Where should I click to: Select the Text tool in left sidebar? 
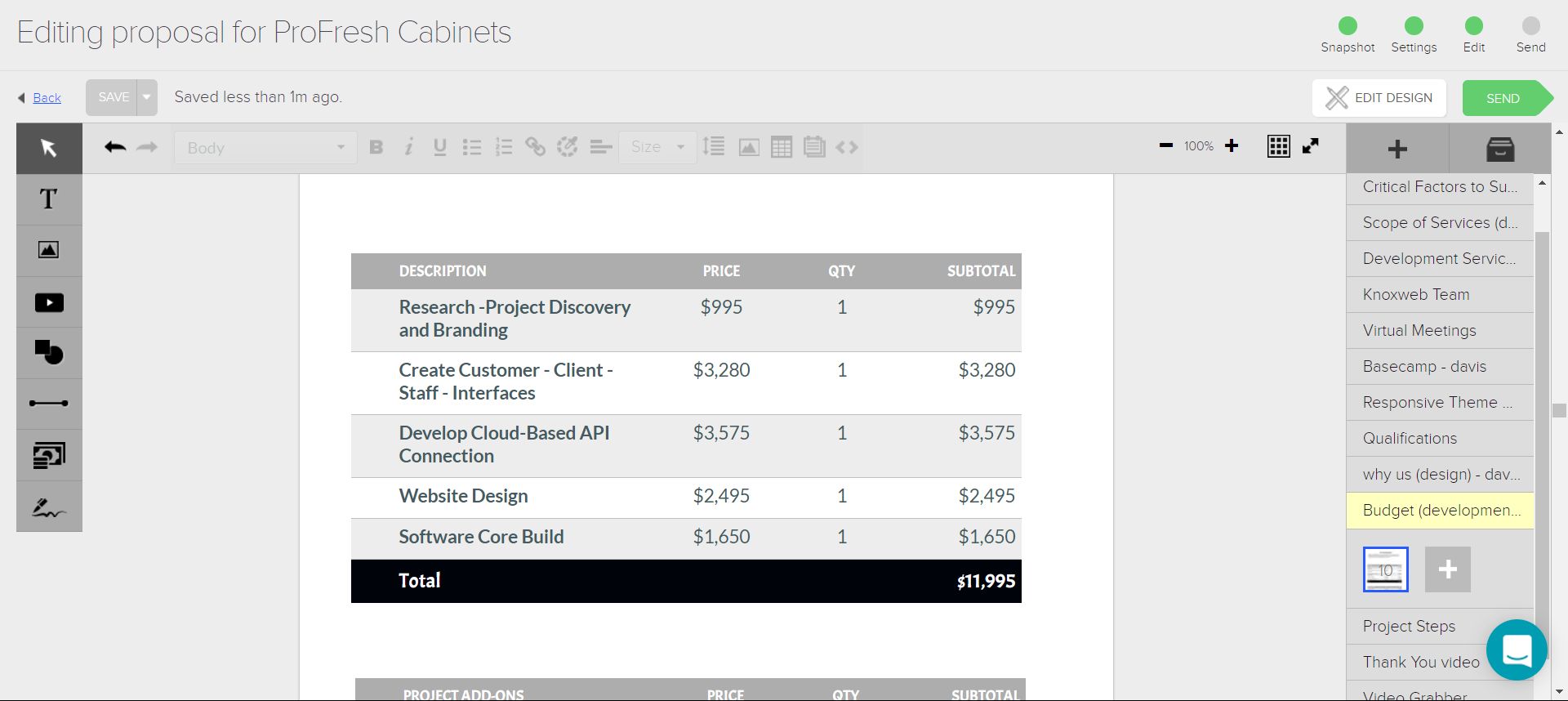pyautogui.click(x=48, y=199)
